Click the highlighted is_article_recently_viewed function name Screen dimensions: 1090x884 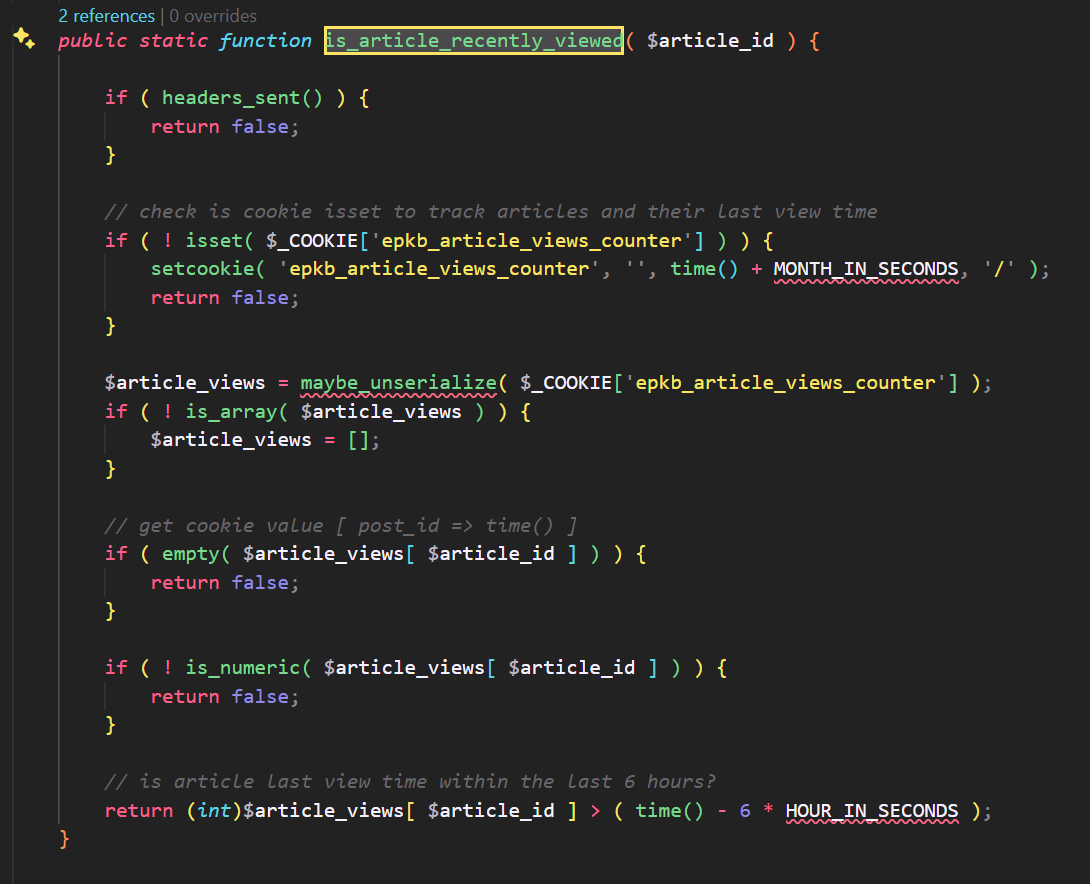click(473, 41)
